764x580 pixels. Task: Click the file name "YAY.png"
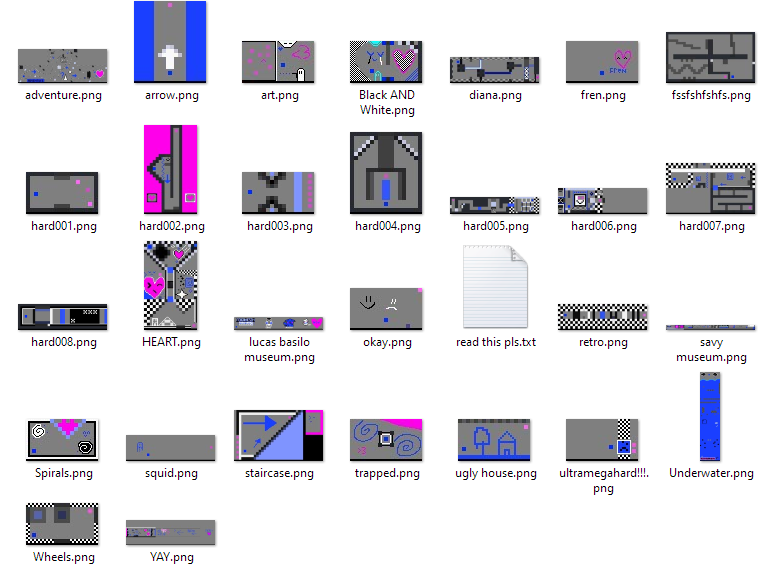click(172, 557)
